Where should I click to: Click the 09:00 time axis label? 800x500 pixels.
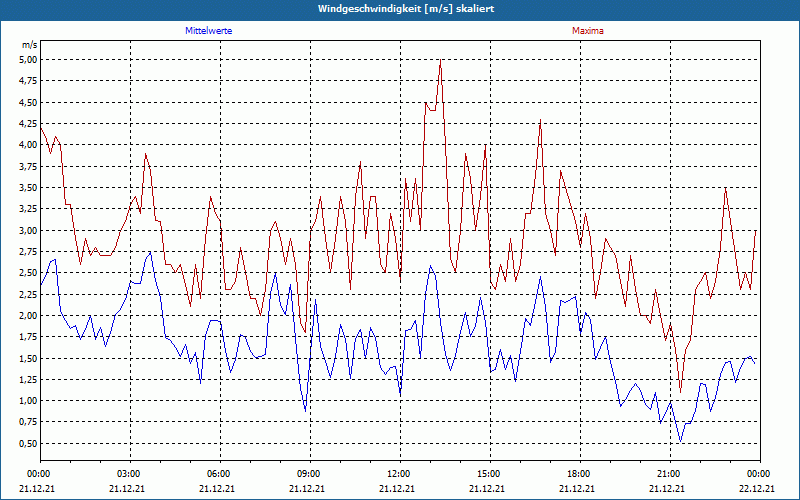(311, 474)
